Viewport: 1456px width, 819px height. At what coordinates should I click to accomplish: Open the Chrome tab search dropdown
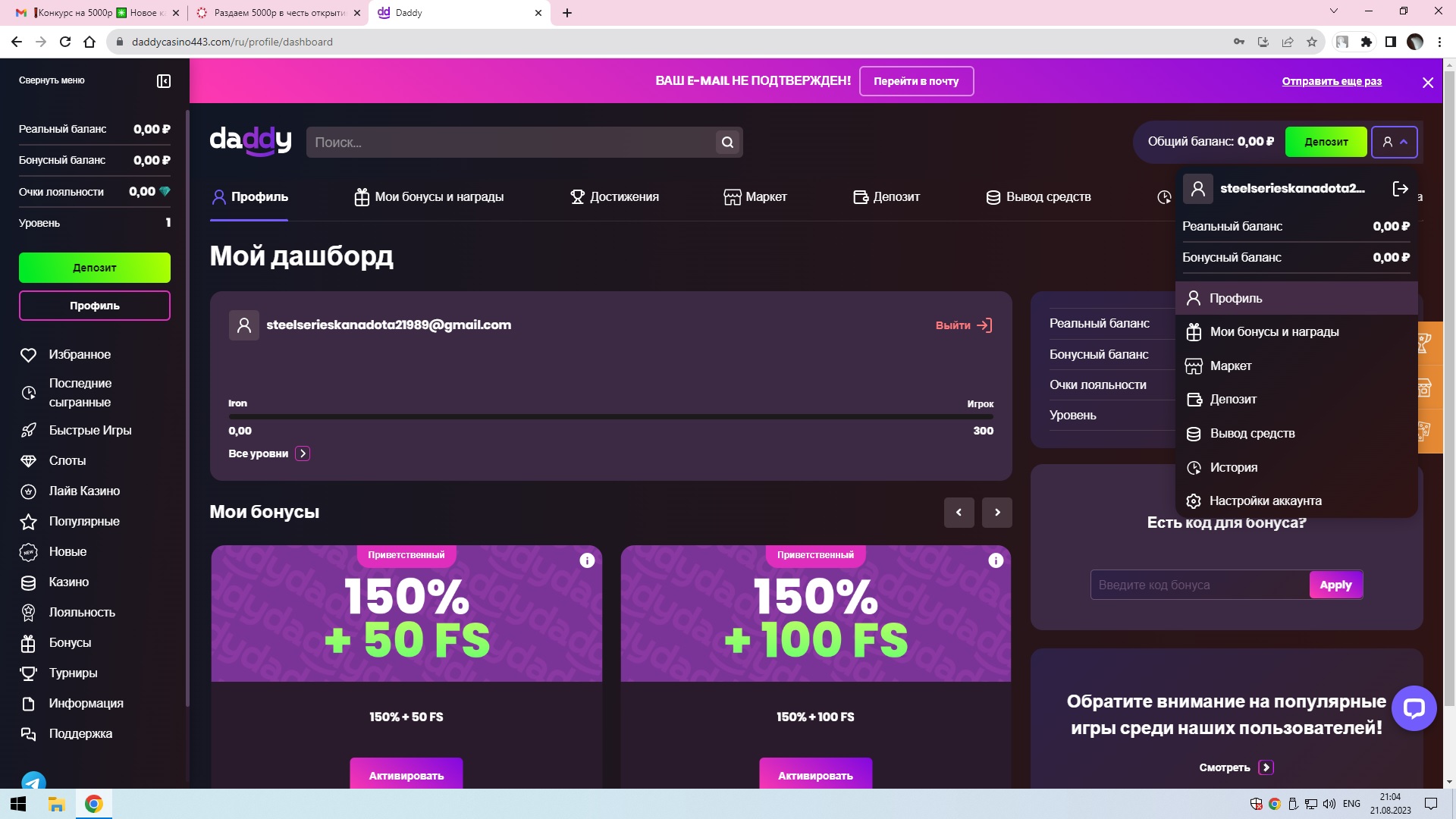point(1334,11)
